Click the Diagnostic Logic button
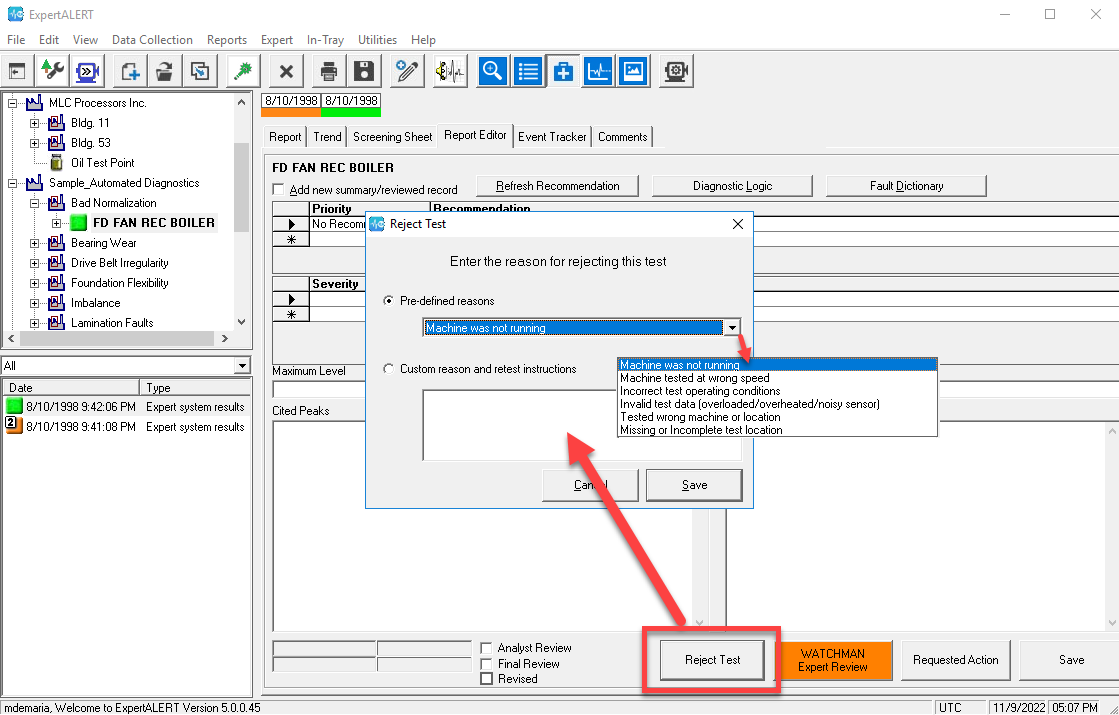The width and height of the screenshot is (1119, 715). 732,186
